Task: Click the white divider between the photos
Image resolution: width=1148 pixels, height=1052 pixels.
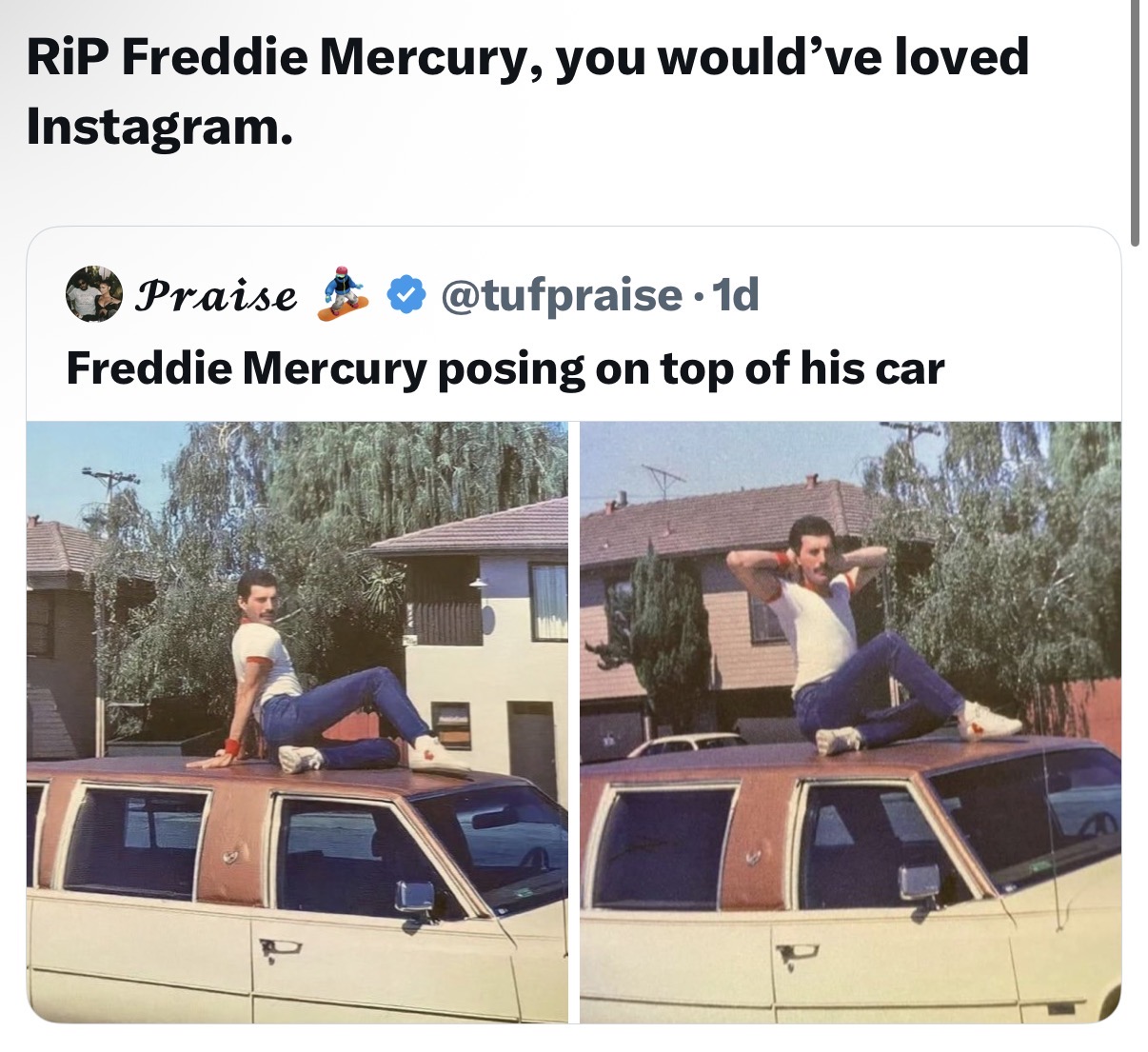Action: tap(574, 723)
